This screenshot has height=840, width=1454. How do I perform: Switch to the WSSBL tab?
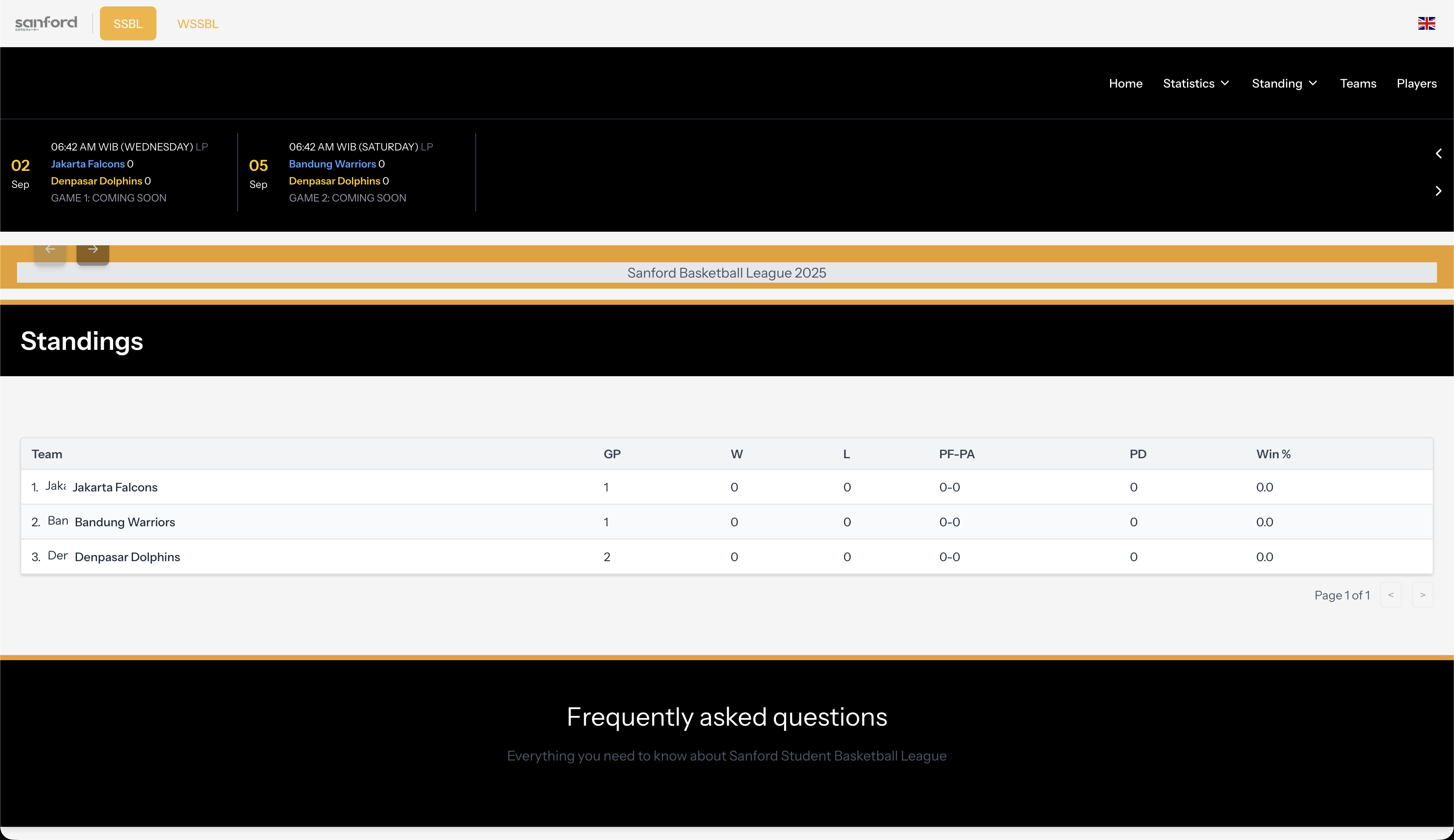(x=198, y=24)
